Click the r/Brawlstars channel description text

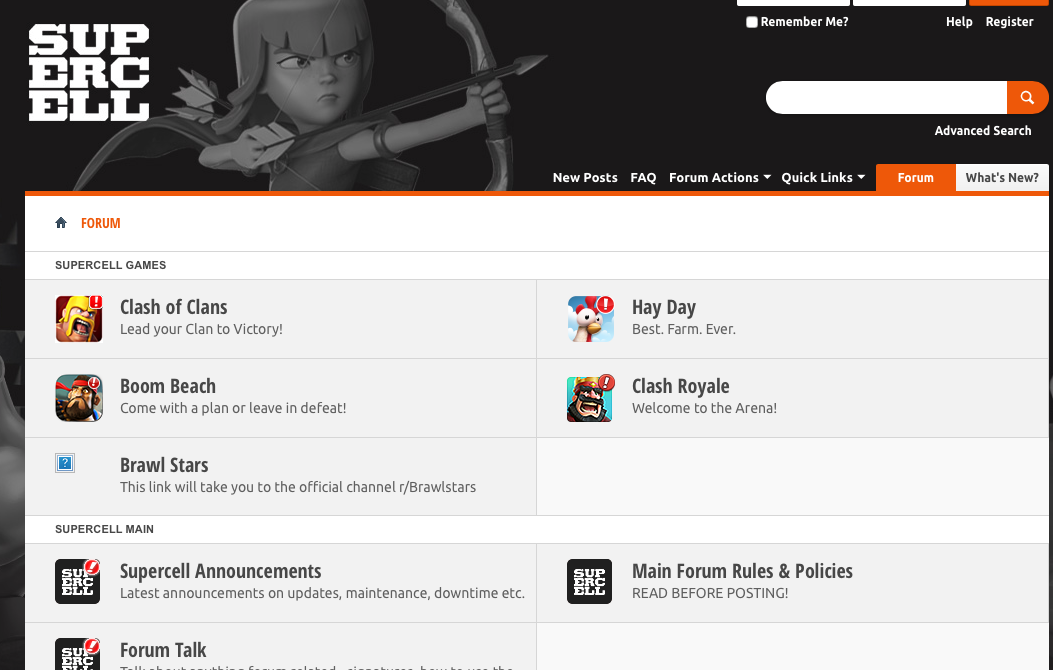click(x=298, y=487)
